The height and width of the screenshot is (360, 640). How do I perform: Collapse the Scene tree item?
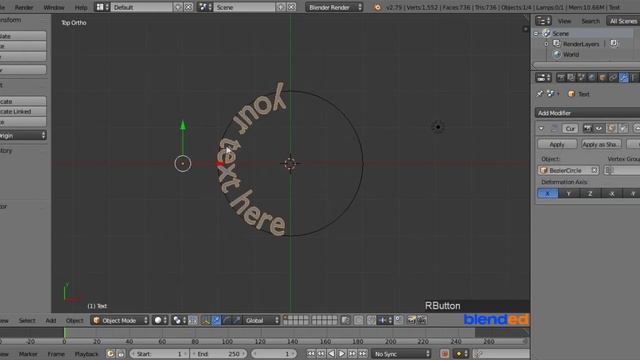[x=537, y=33]
